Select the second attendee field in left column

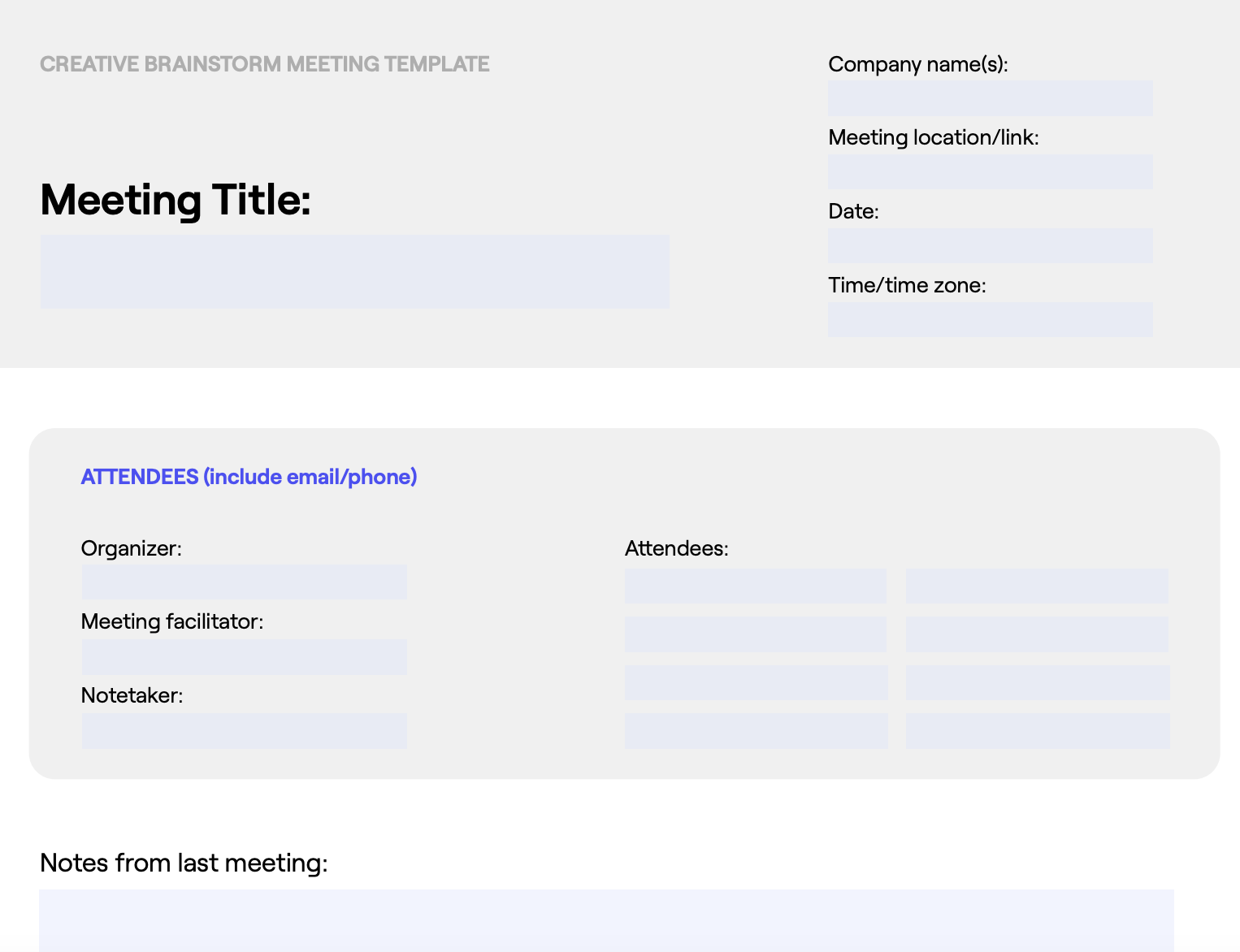(x=756, y=634)
